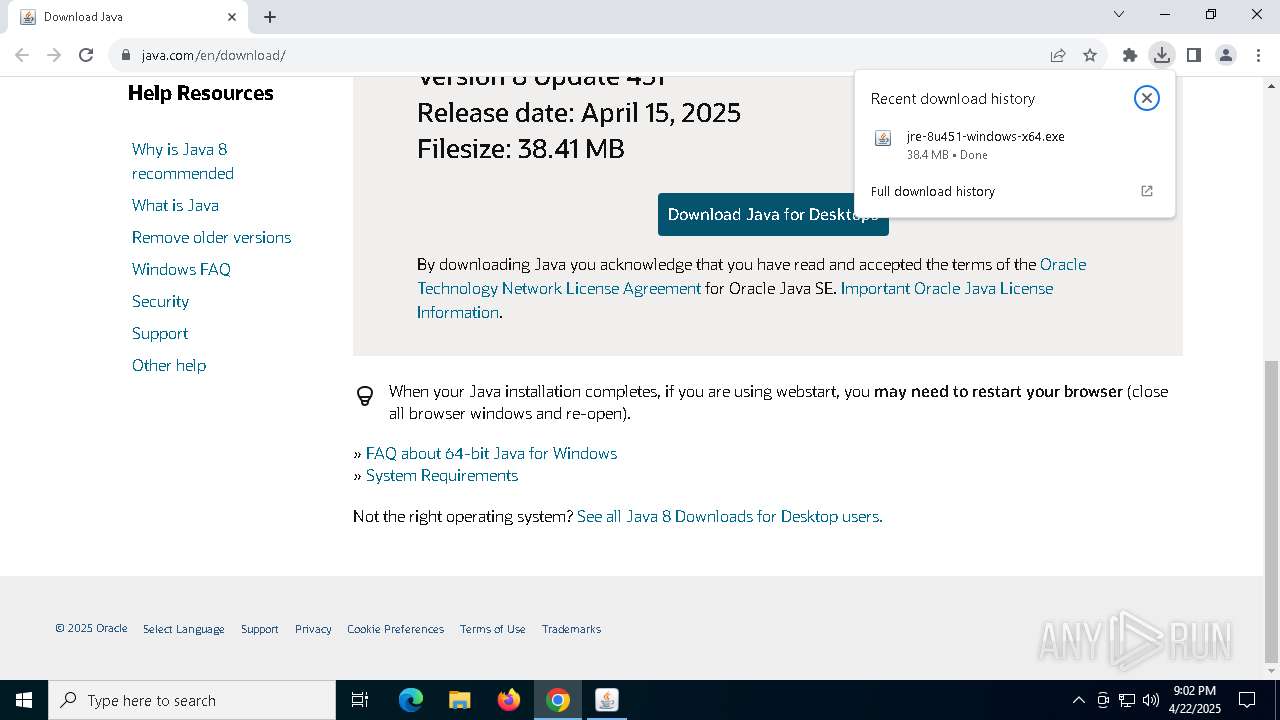Open Task View on taskbar
The image size is (1280, 720).
click(x=360, y=700)
